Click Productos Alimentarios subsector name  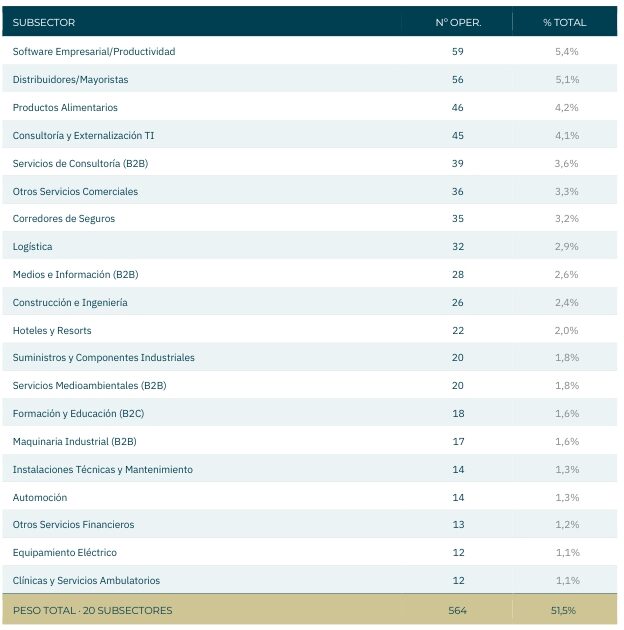click(x=65, y=107)
